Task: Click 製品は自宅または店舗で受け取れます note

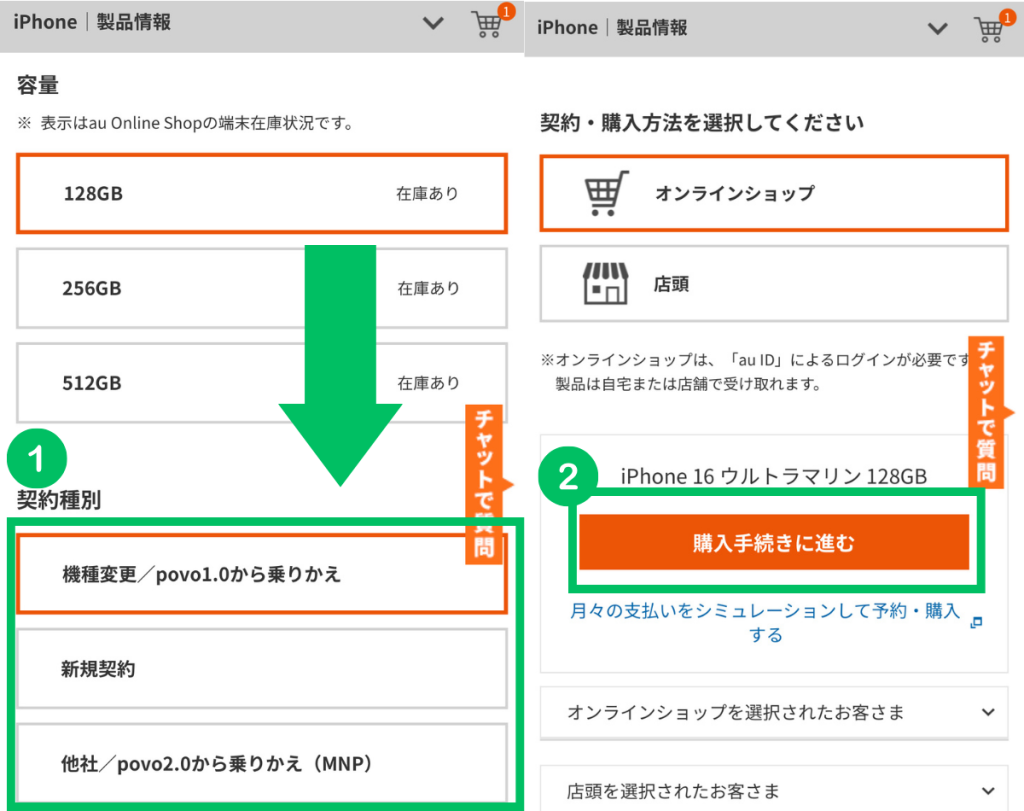Action: pyautogui.click(x=688, y=384)
